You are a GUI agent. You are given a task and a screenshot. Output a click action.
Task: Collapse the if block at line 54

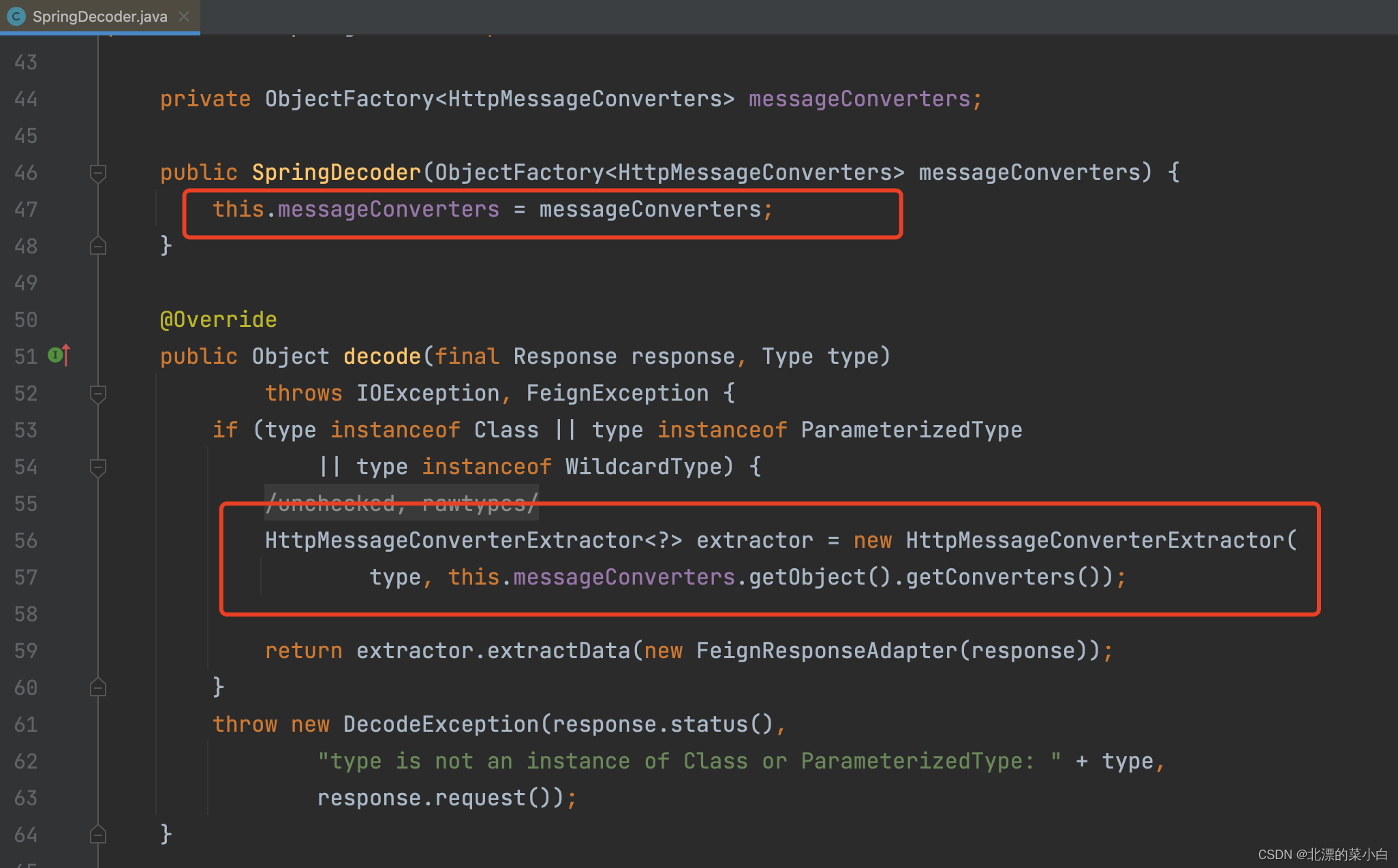coord(98,467)
